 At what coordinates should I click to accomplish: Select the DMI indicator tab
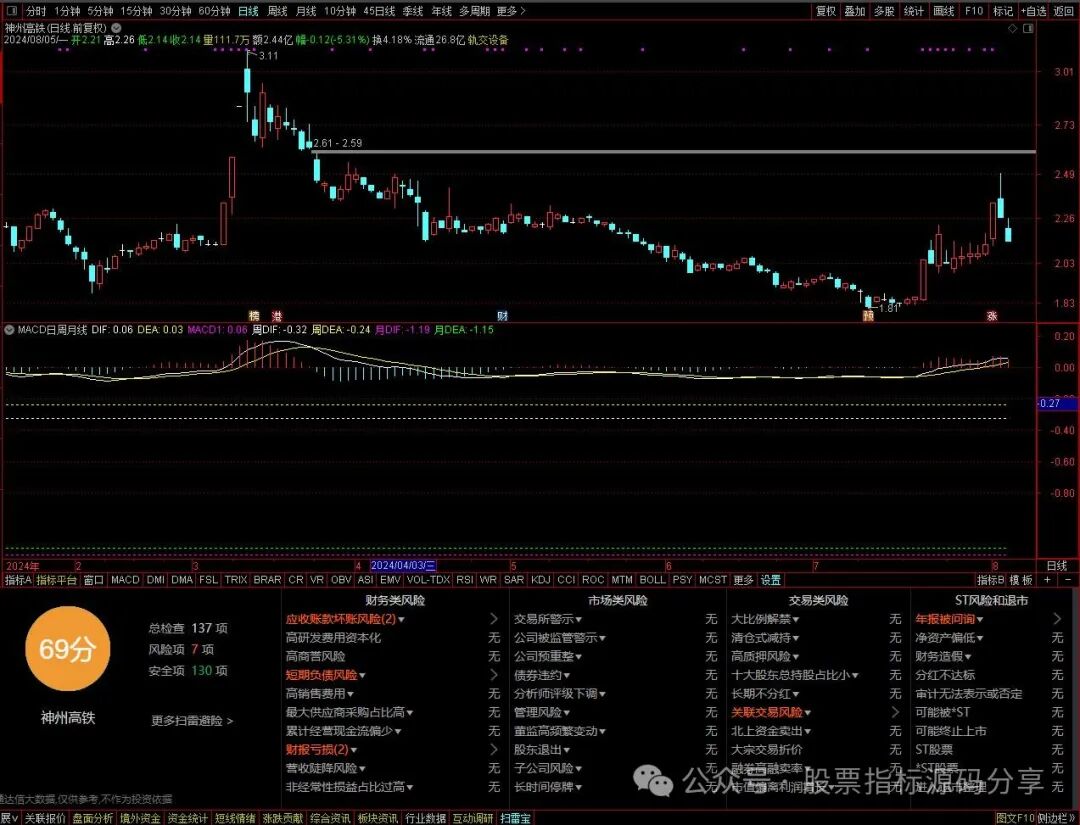point(156,581)
